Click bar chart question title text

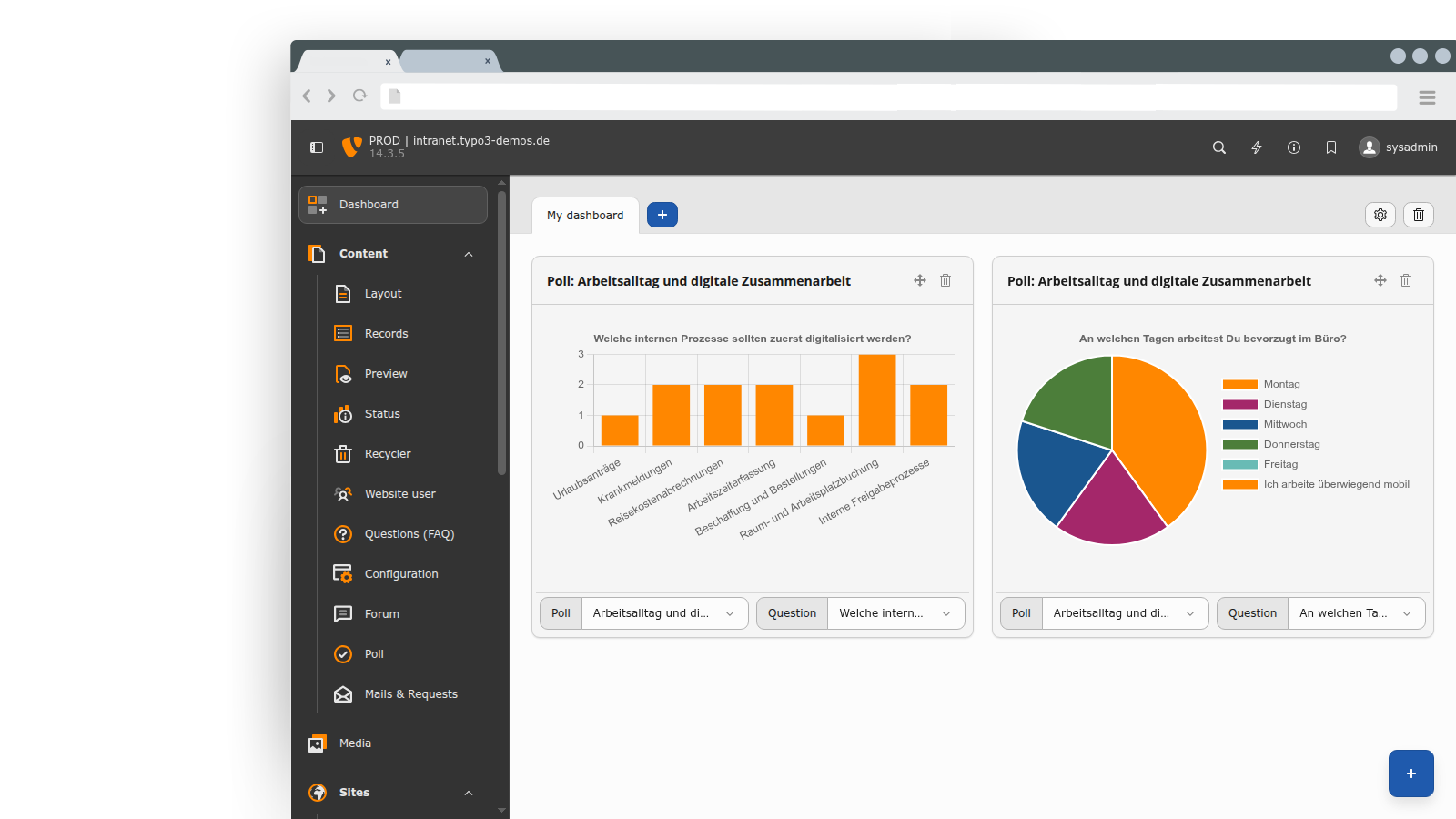pyautogui.click(x=753, y=339)
